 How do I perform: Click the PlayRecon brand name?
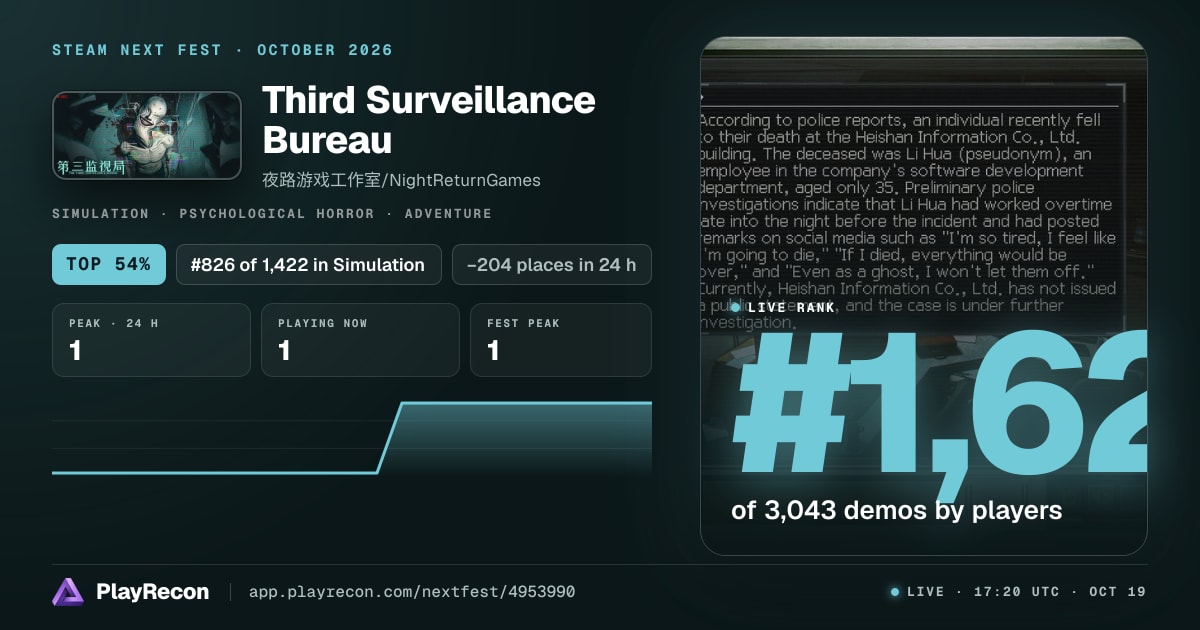pos(152,592)
